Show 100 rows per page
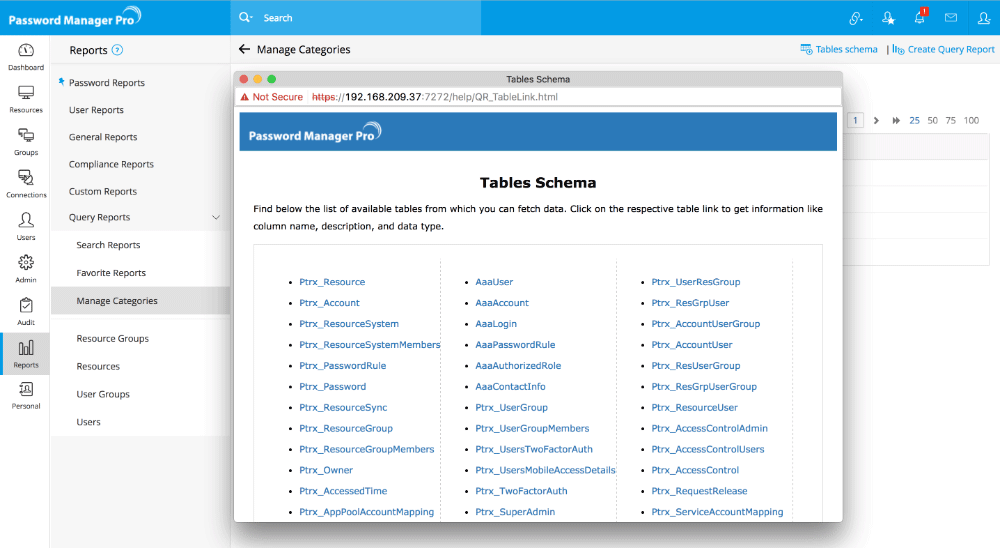Viewport: 1000px width, 548px height. click(x=971, y=121)
